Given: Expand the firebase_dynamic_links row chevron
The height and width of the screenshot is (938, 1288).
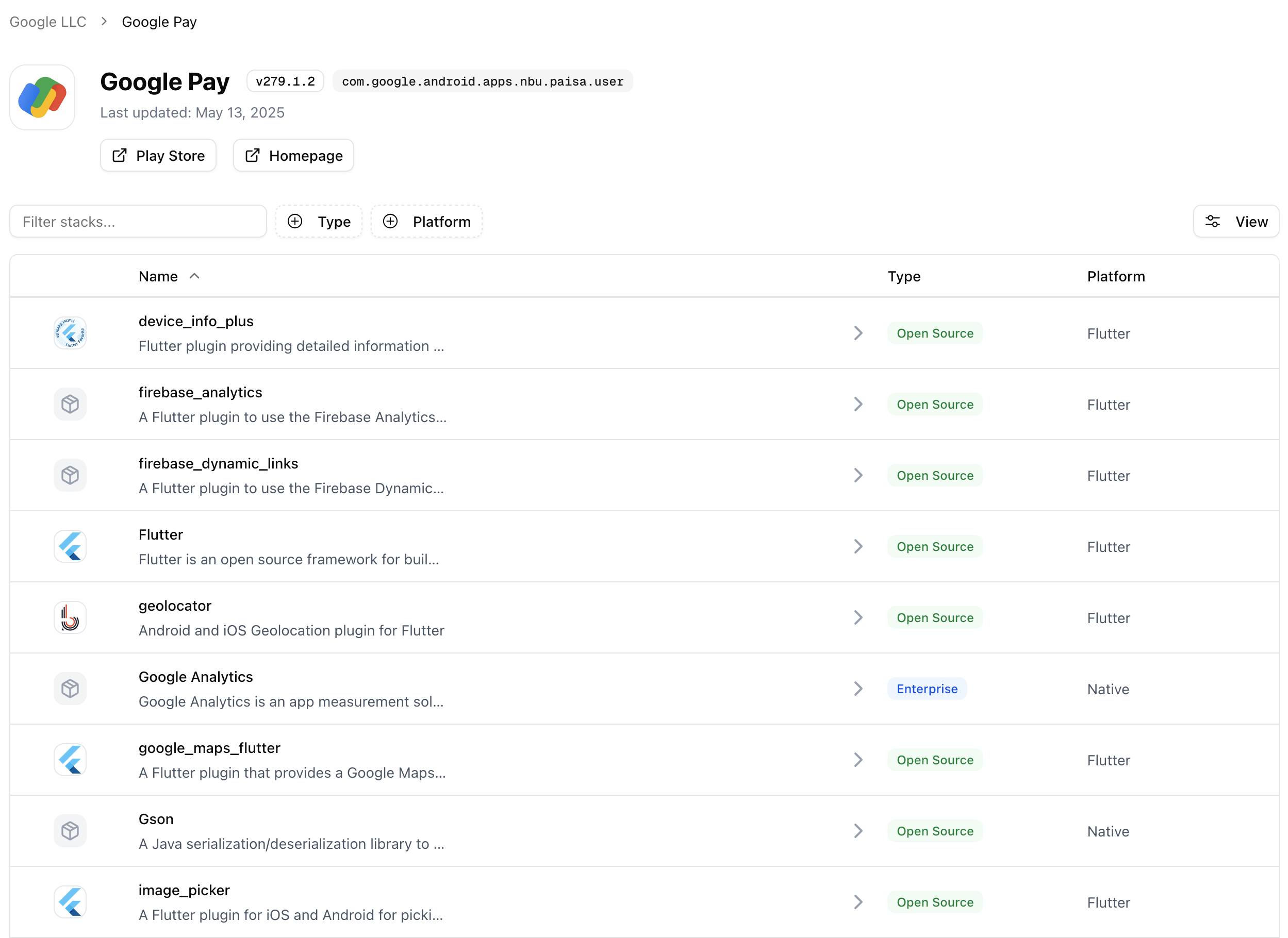Looking at the screenshot, I should coord(858,475).
